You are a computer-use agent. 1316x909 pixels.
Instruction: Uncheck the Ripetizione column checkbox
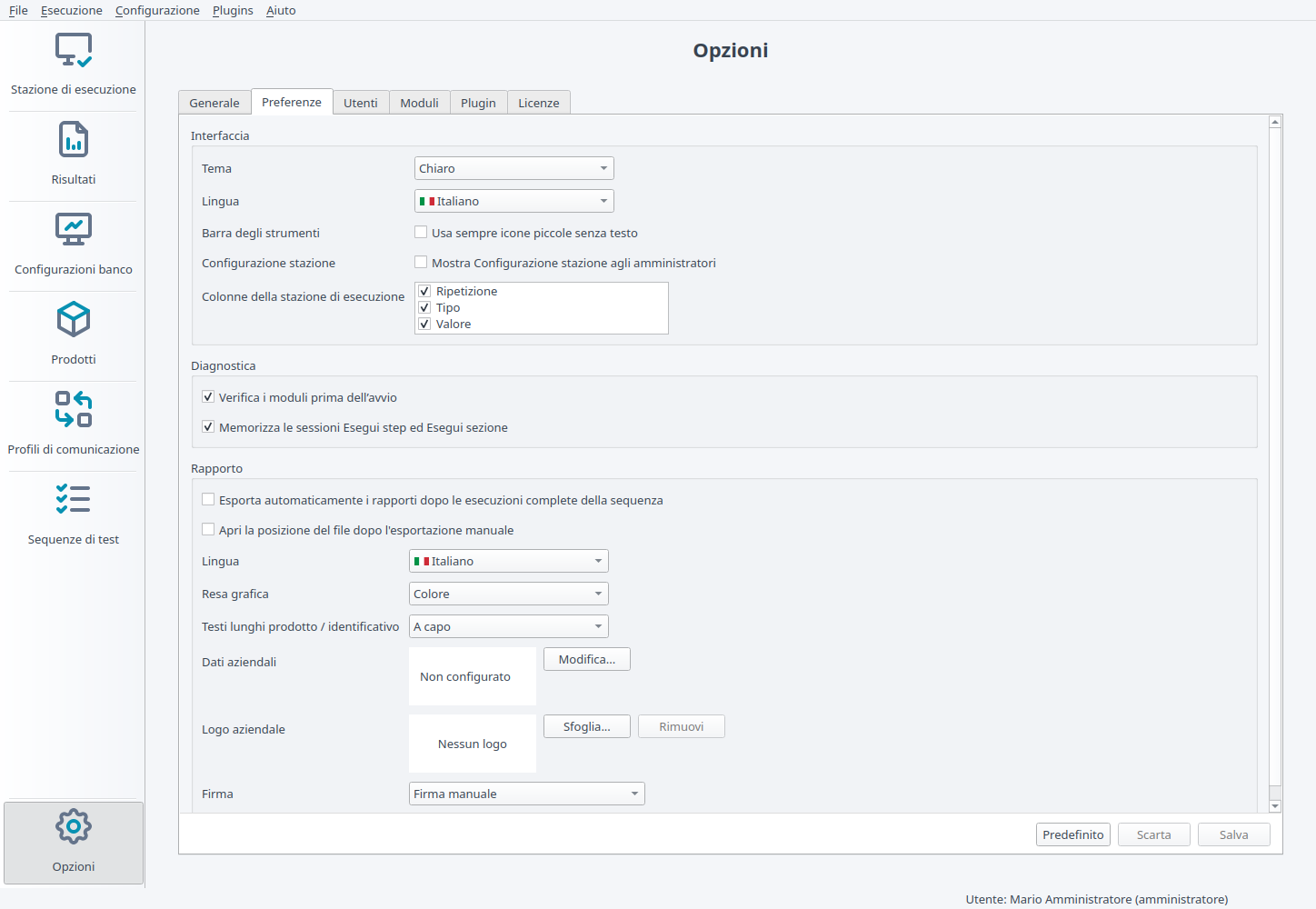click(424, 291)
